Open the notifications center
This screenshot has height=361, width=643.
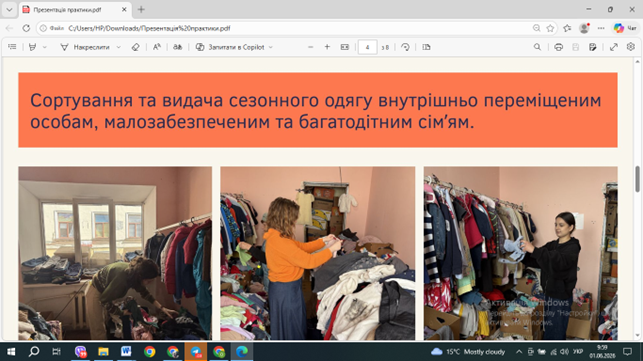(627, 352)
